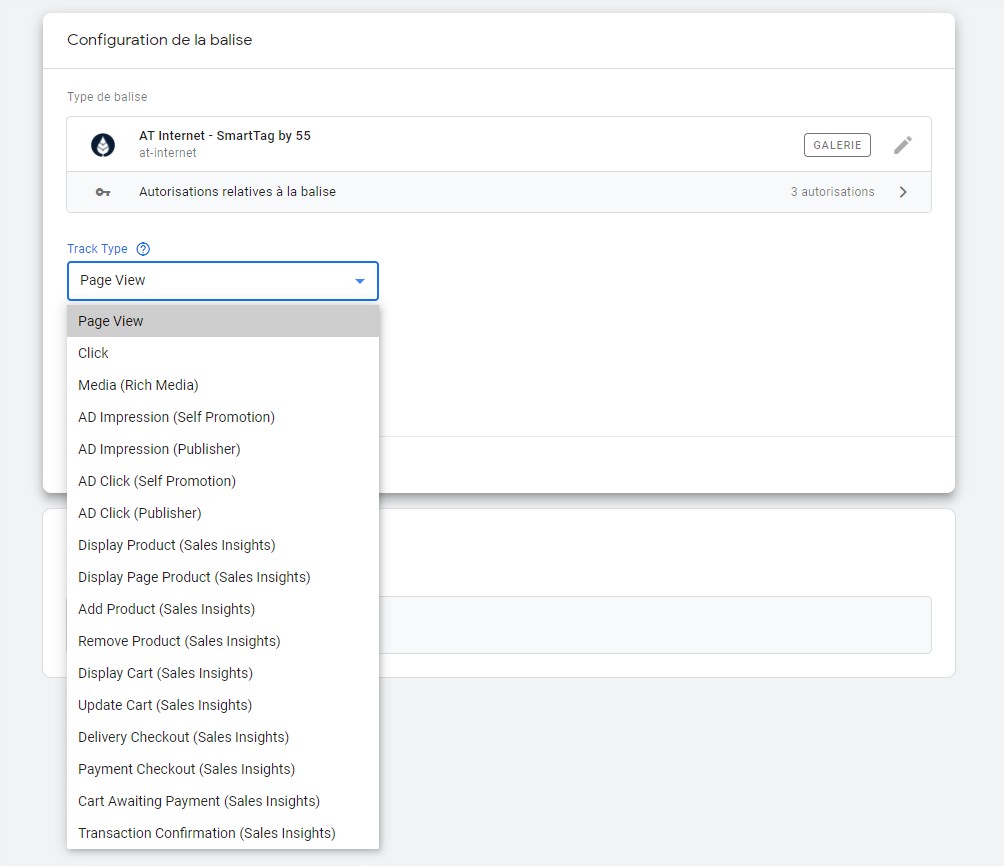Expand the tag authorisations chevron arrow

903,192
